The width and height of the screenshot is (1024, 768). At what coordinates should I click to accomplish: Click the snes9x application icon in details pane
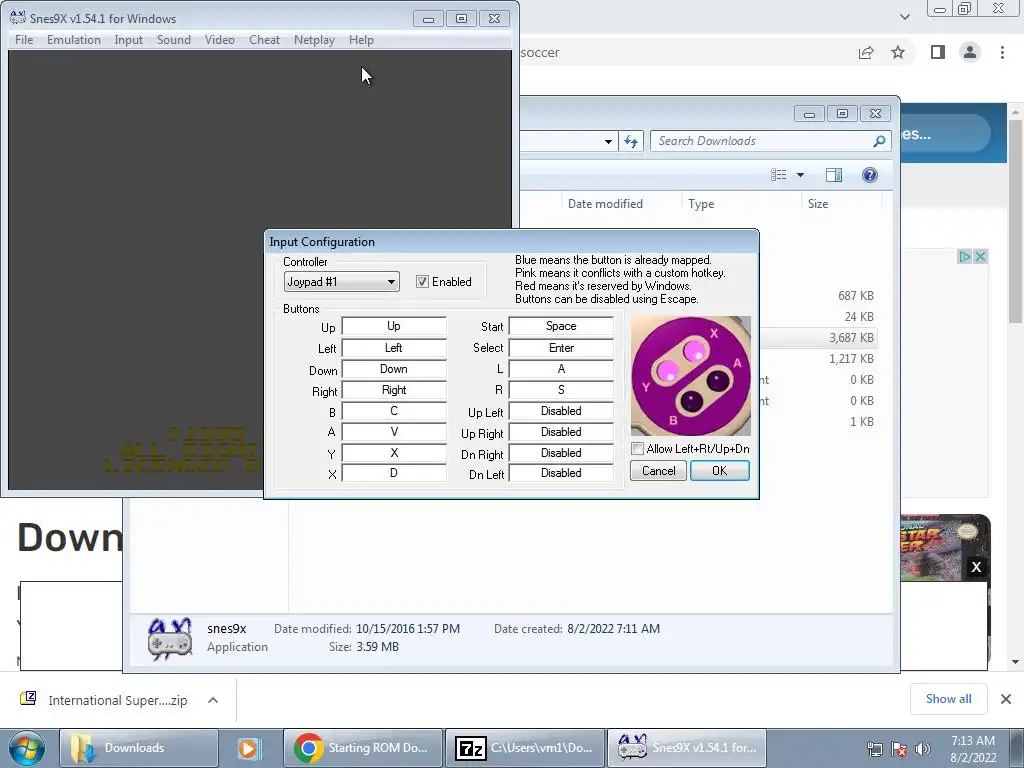170,639
